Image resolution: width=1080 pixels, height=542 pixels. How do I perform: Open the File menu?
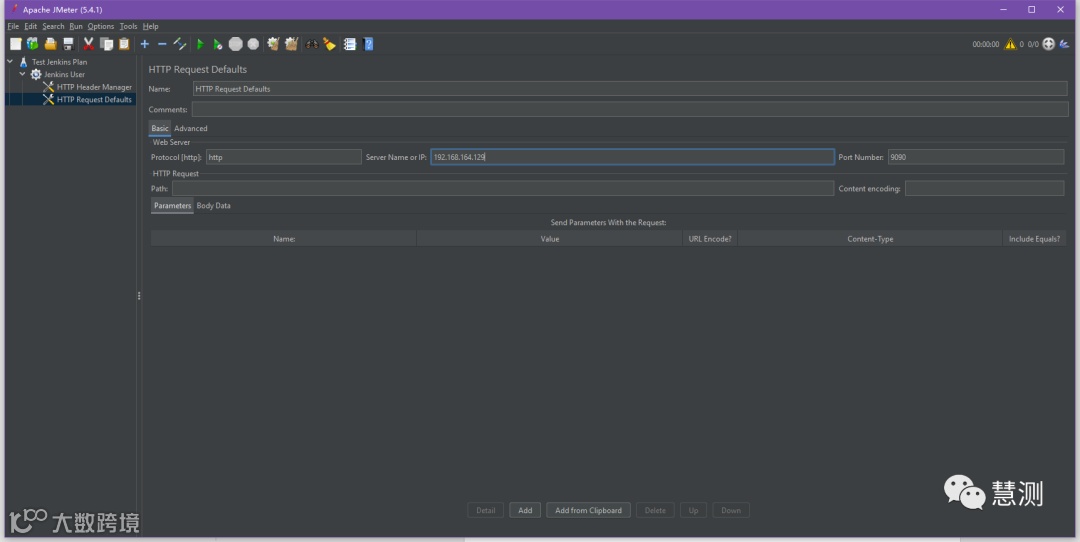click(x=13, y=26)
